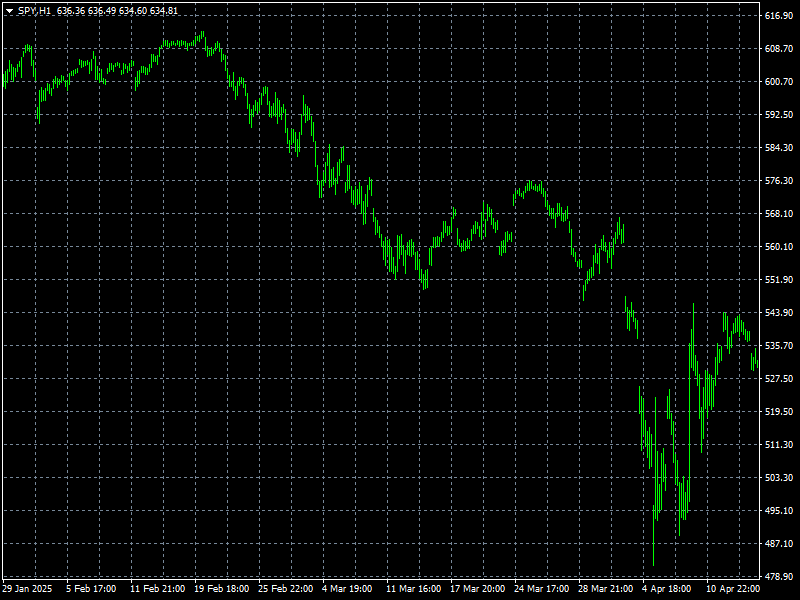Click the 11 Mar 16:00 time label
The width and height of the screenshot is (800, 600).
click(x=414, y=589)
